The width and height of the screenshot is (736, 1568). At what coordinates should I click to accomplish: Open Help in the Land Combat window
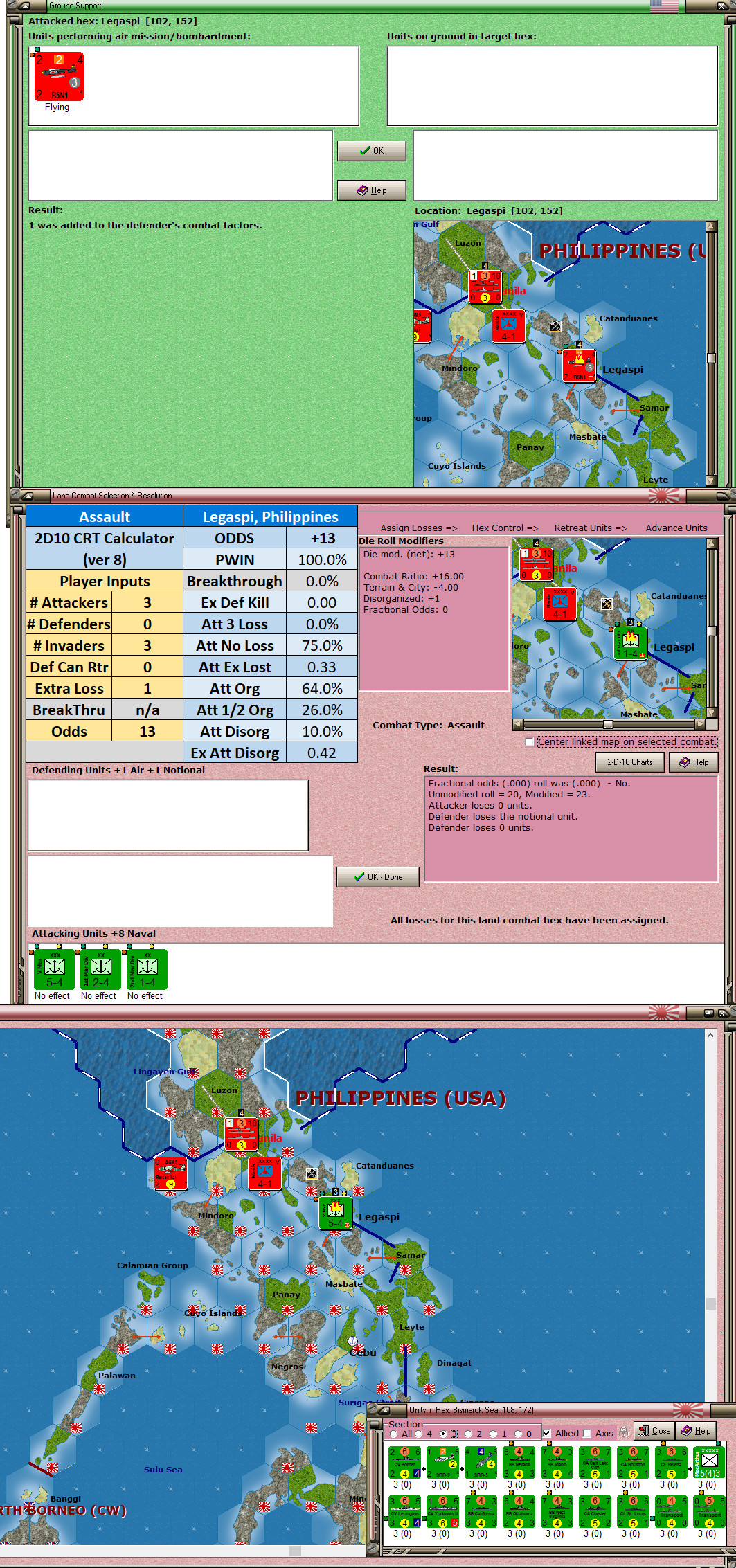tap(693, 762)
